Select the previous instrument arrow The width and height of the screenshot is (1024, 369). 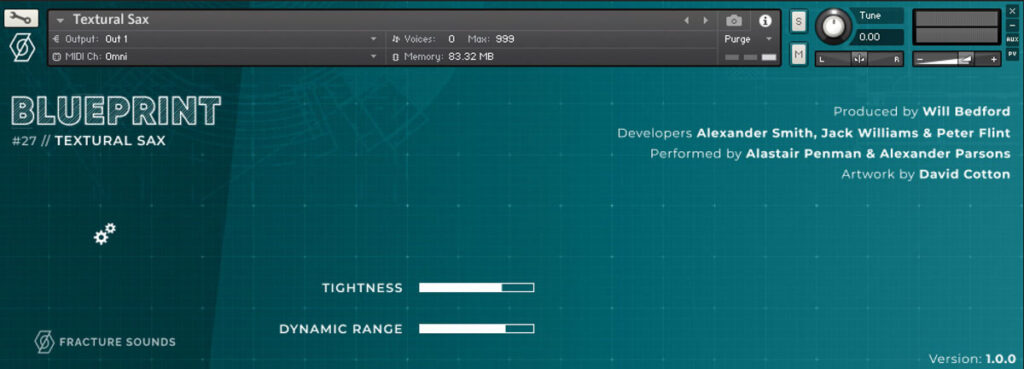tap(686, 21)
